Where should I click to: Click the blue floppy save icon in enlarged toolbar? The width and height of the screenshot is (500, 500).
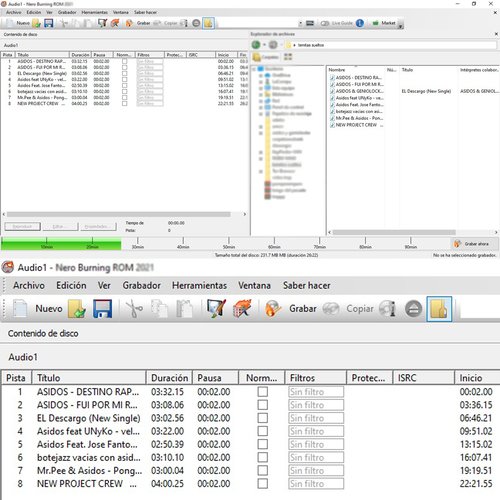(102, 309)
